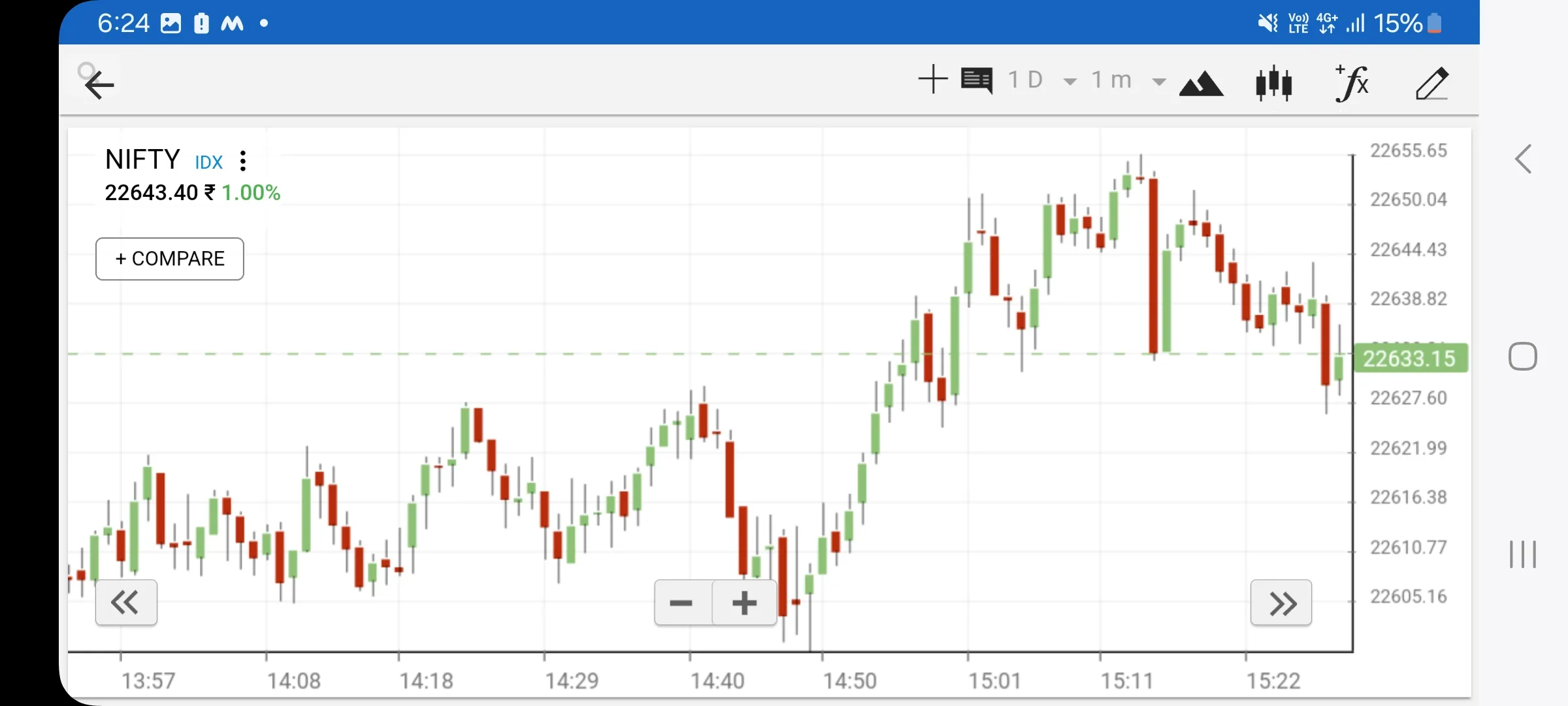Tap the 22605.16 price axis label

click(x=1409, y=596)
